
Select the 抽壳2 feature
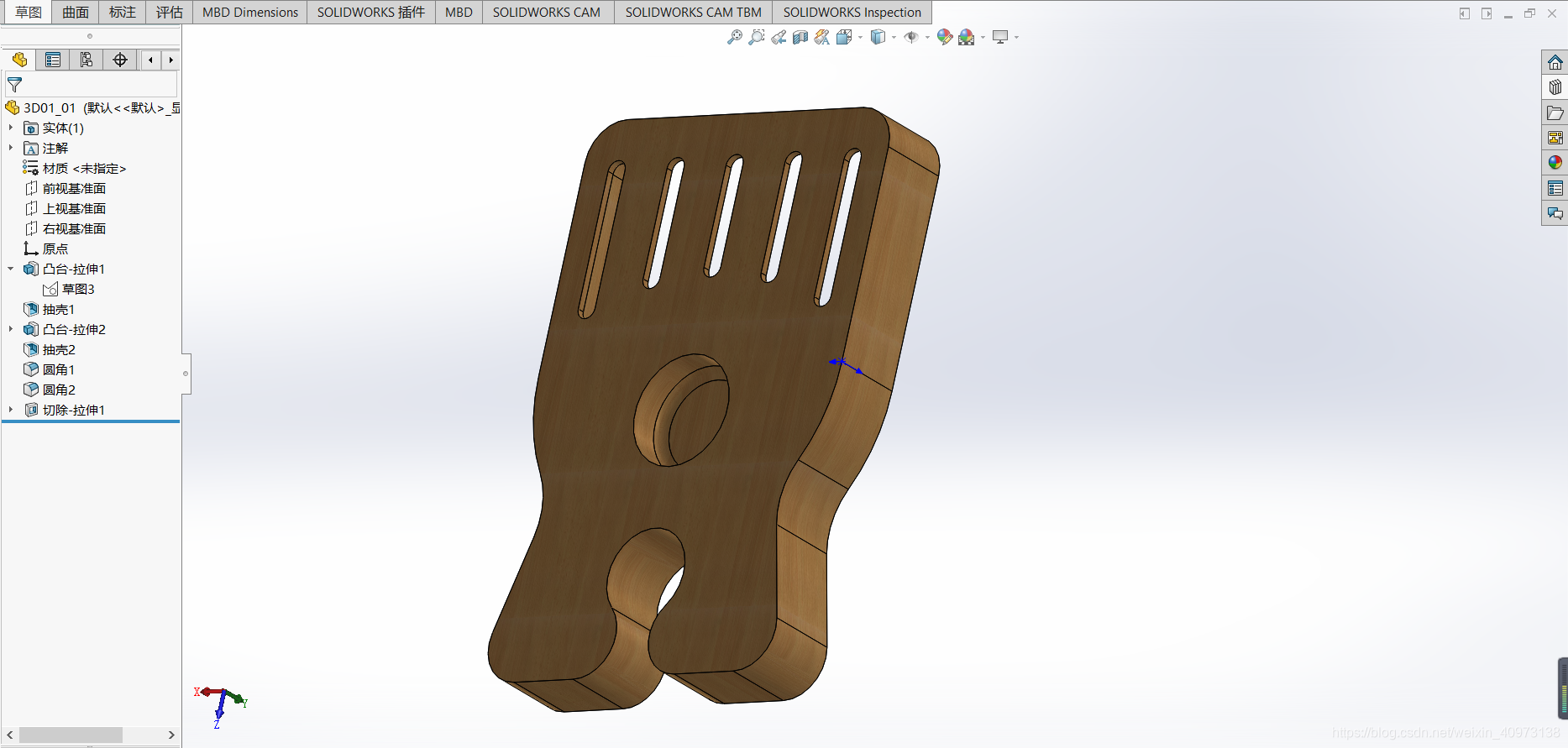[x=50, y=349]
